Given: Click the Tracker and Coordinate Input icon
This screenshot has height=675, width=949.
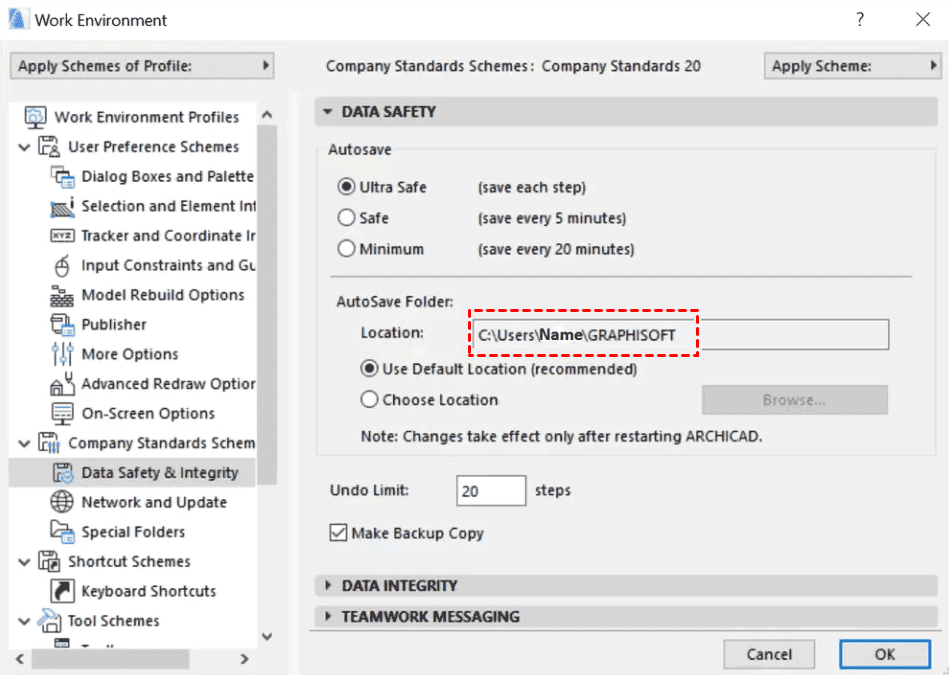Looking at the screenshot, I should 63,236.
